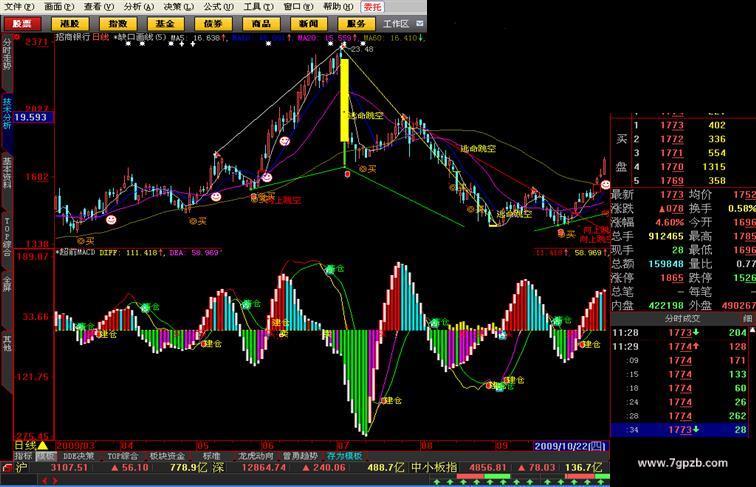Click the 中小板指 value 4856.81
This screenshot has width=756, height=487.
[x=488, y=467]
